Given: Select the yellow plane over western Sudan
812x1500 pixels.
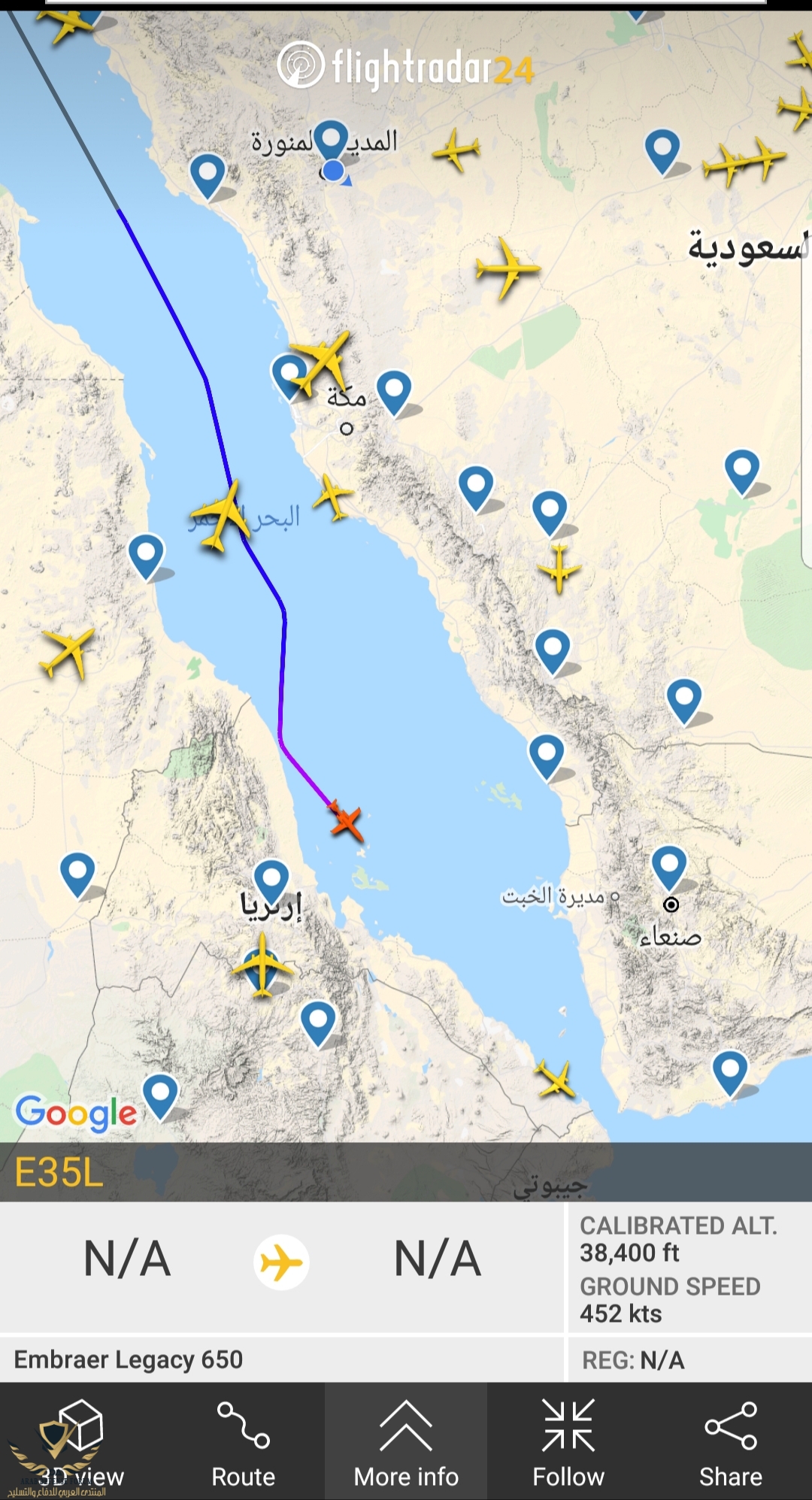Looking at the screenshot, I should (x=68, y=653).
